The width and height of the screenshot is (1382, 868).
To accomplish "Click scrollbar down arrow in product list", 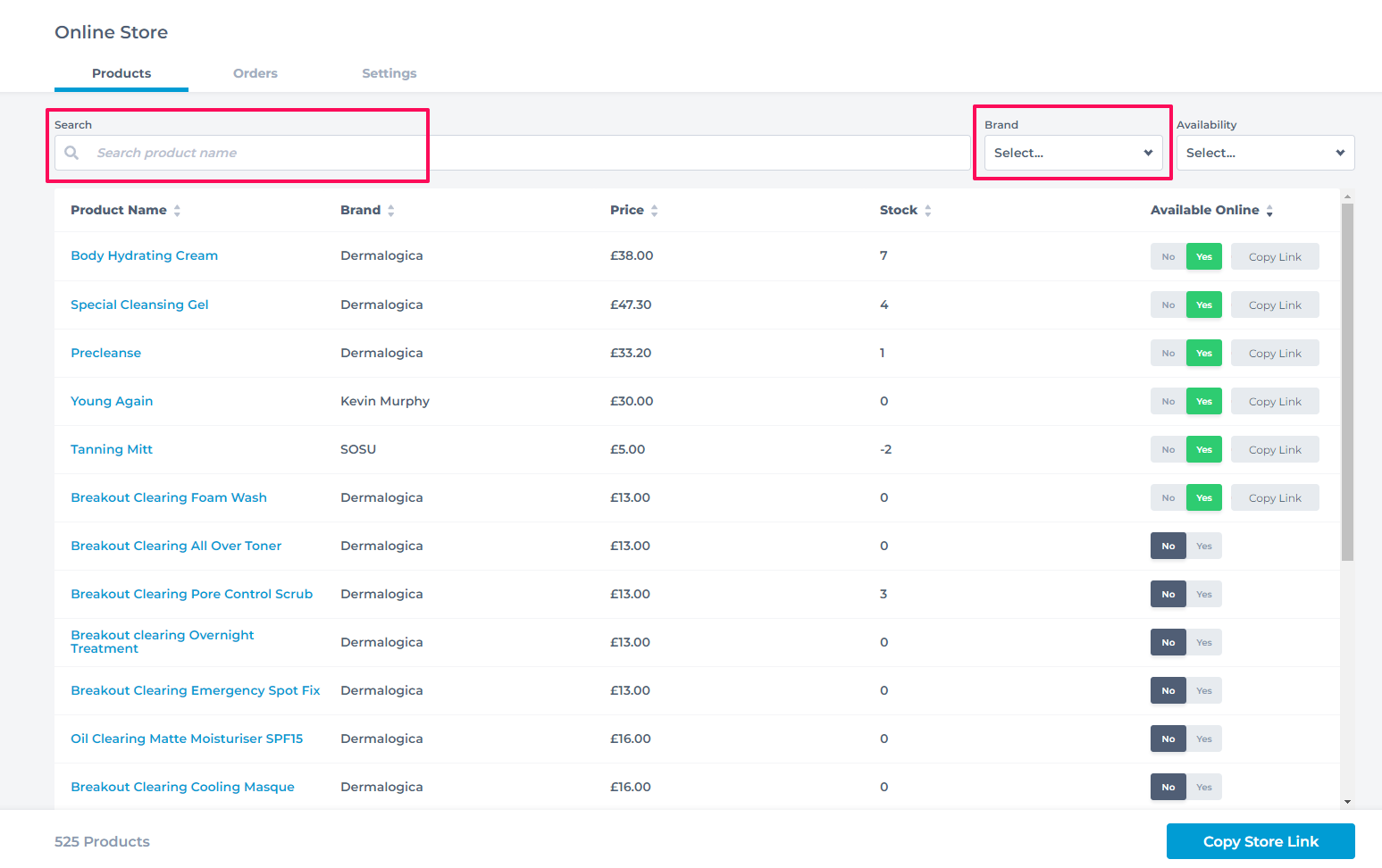I will point(1347,802).
